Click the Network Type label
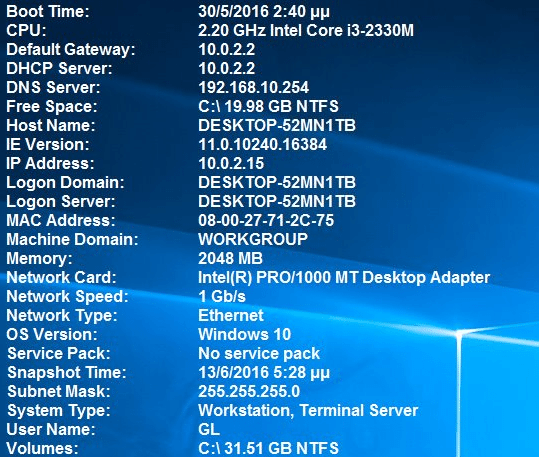Viewport: 539px width, 457px height. point(62,316)
